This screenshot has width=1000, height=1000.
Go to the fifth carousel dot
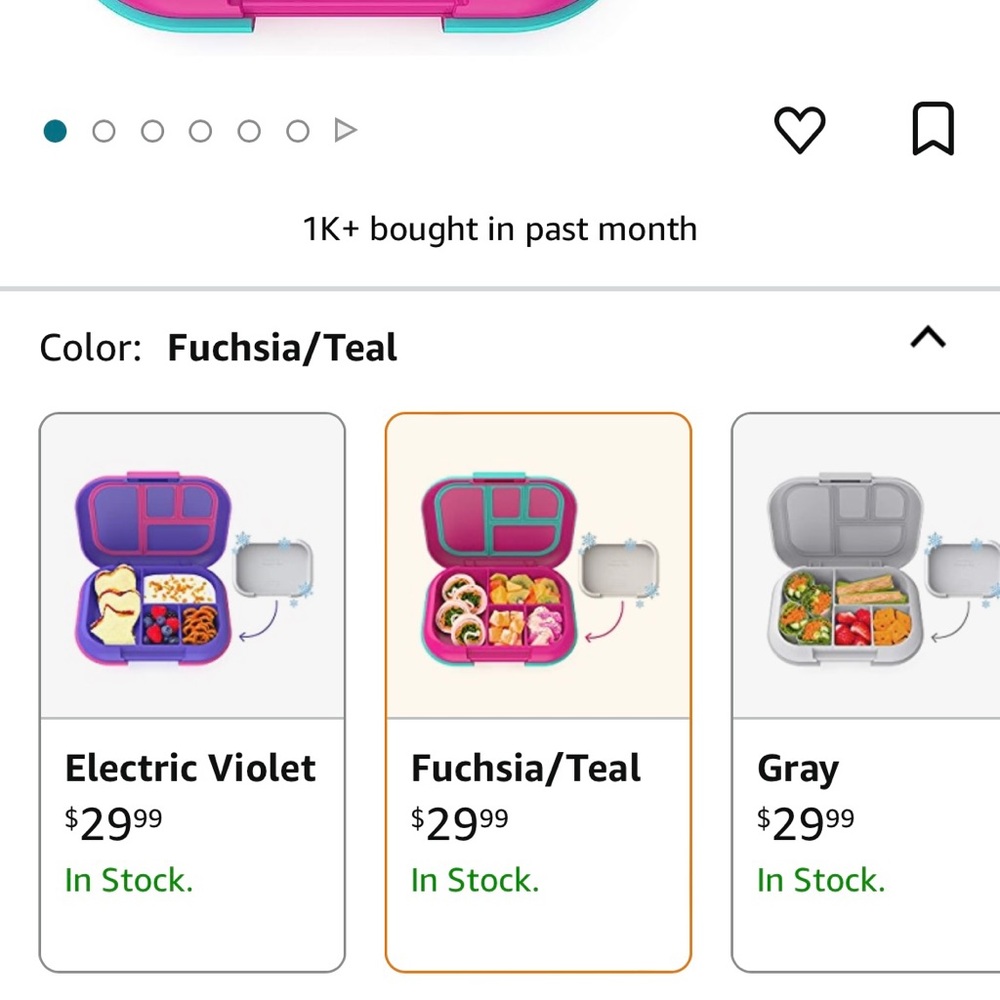[x=249, y=131]
